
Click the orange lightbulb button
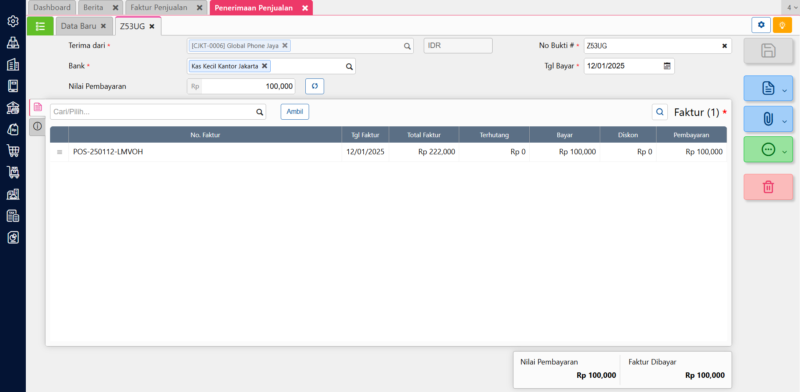(x=782, y=25)
